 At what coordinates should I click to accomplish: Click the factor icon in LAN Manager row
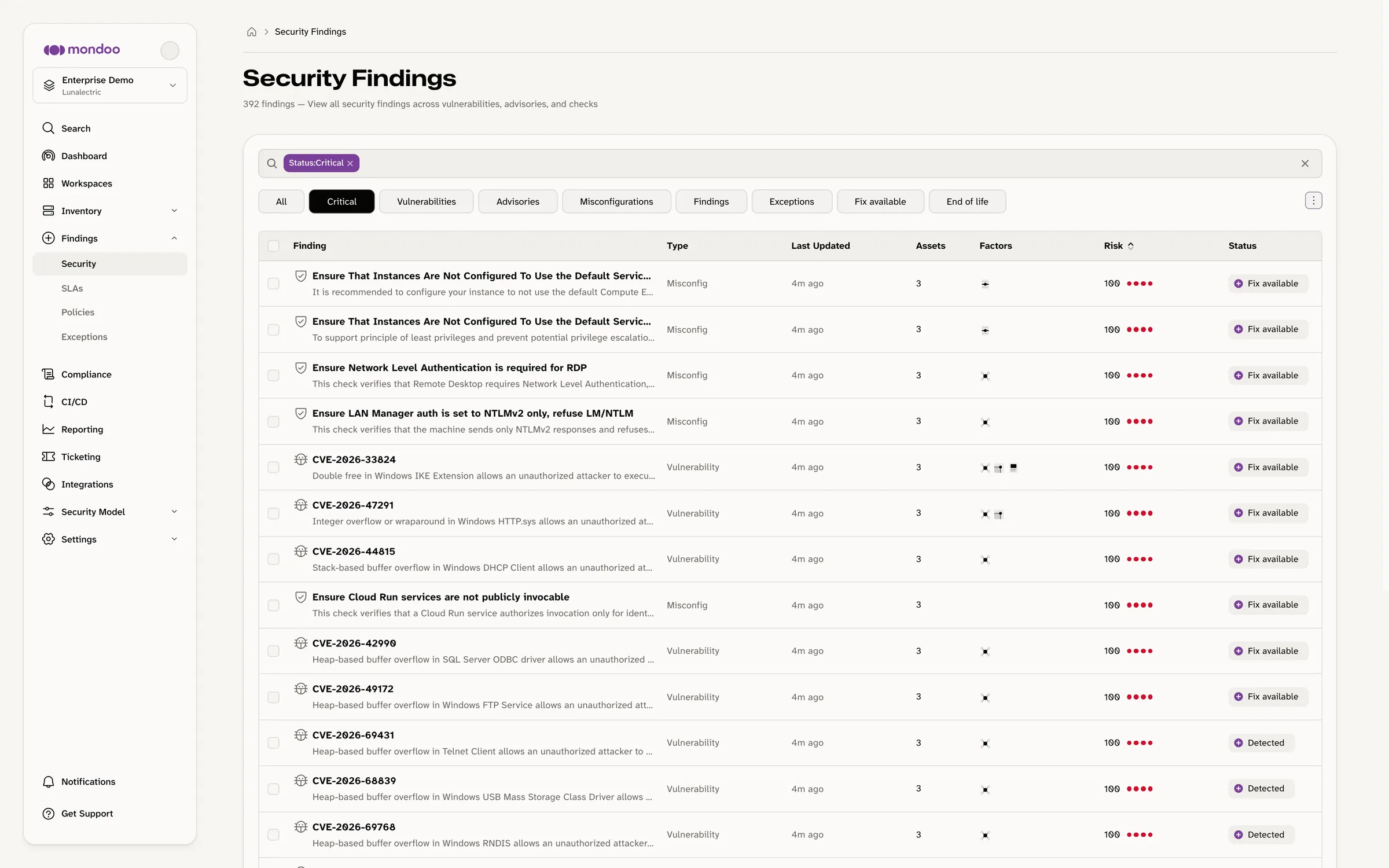click(985, 422)
